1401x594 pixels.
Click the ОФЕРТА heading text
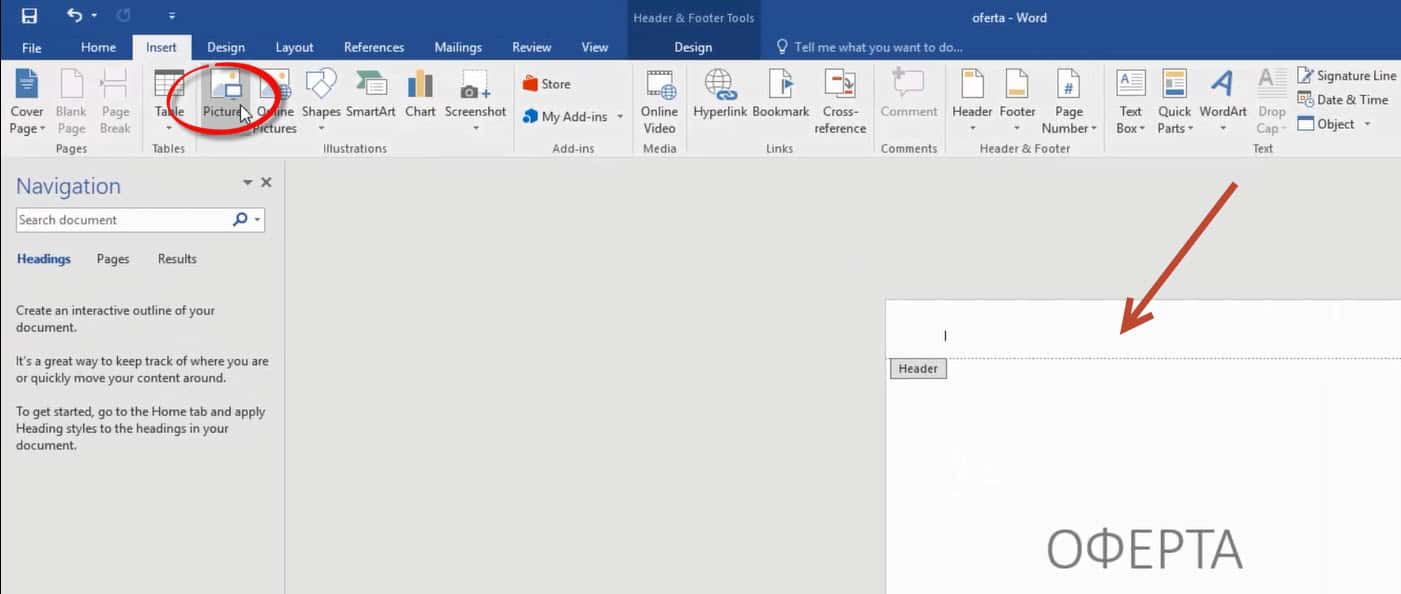click(1144, 548)
